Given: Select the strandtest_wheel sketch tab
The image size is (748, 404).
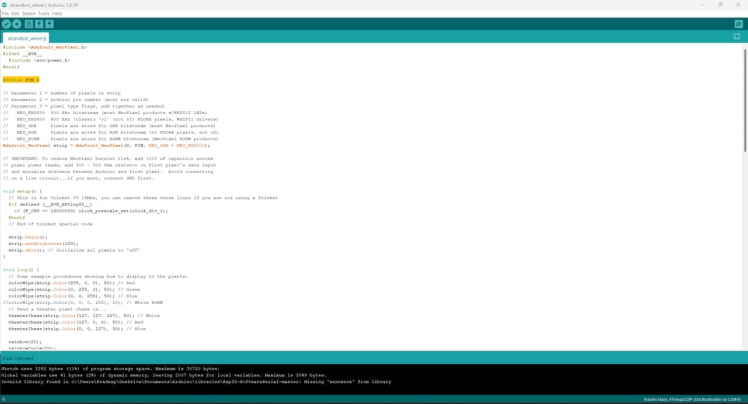Looking at the screenshot, I should [x=26, y=38].
